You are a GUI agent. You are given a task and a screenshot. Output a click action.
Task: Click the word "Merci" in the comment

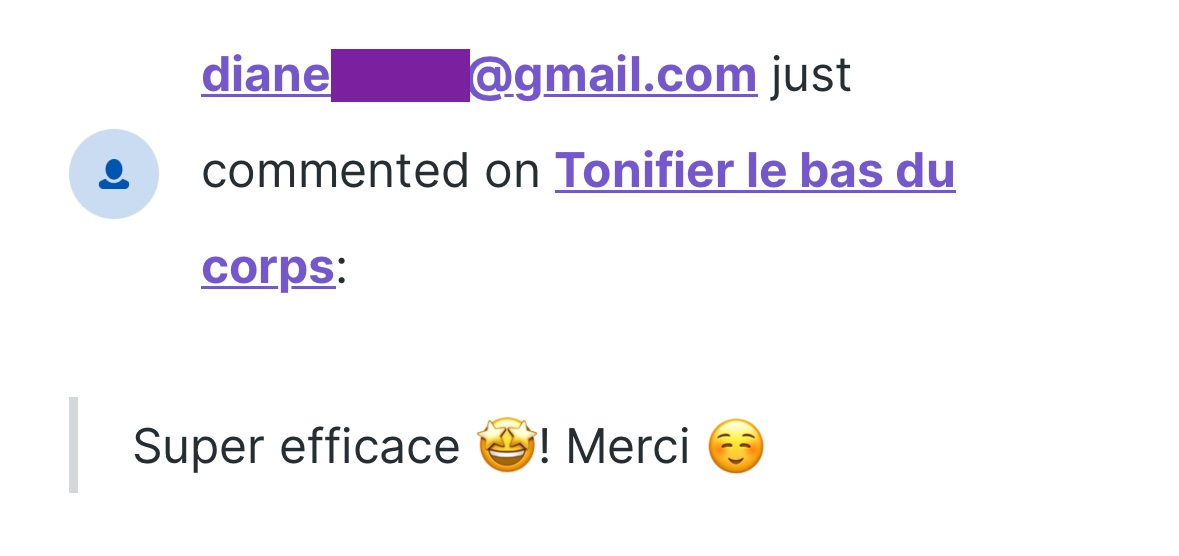[x=628, y=446]
